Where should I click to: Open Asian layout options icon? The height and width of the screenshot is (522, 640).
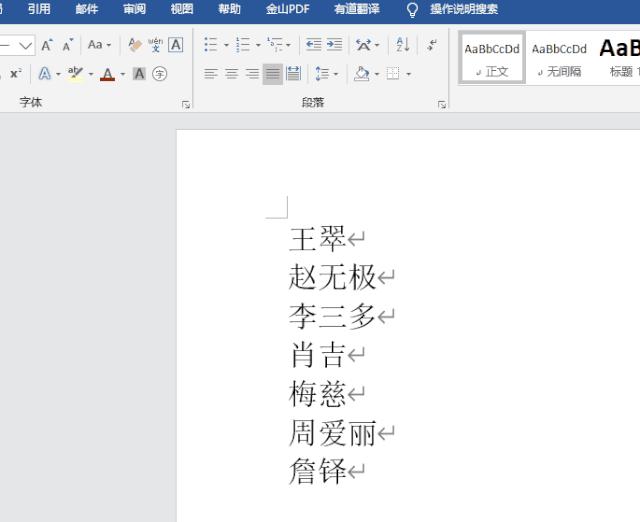click(x=363, y=44)
